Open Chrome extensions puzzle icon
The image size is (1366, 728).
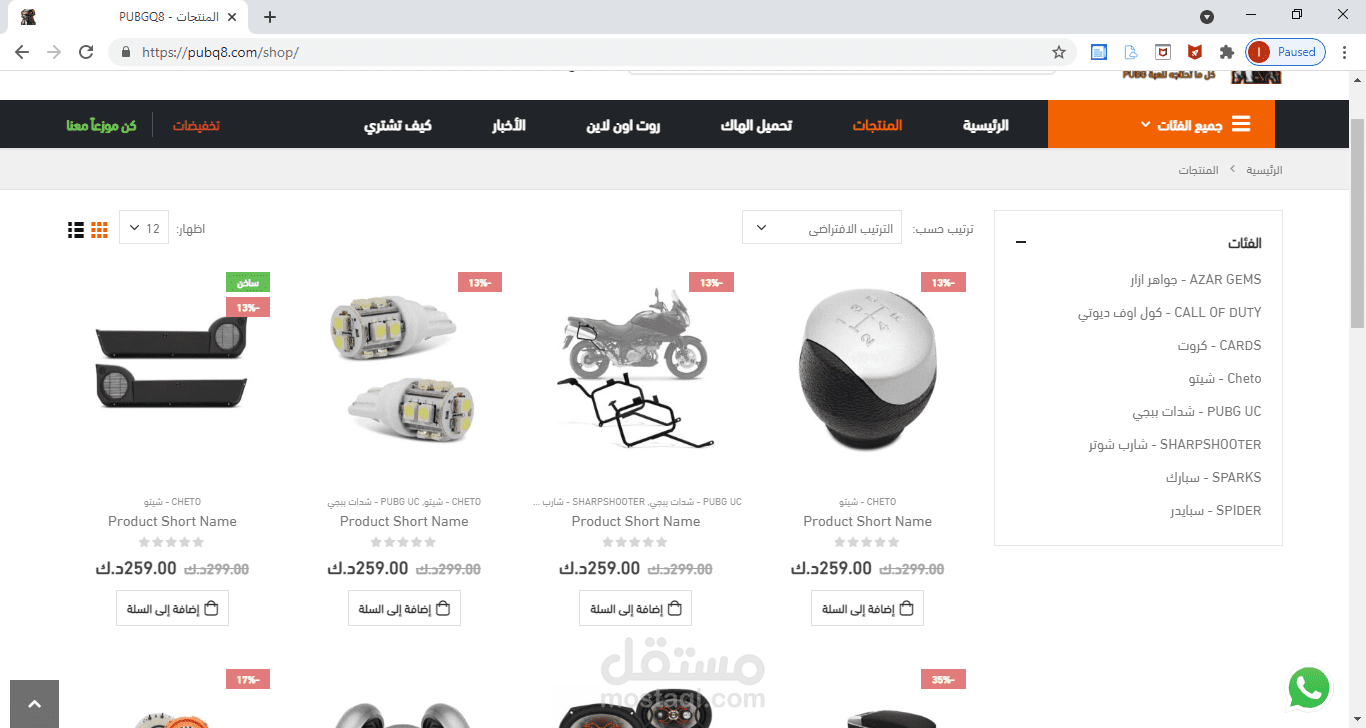1226,52
